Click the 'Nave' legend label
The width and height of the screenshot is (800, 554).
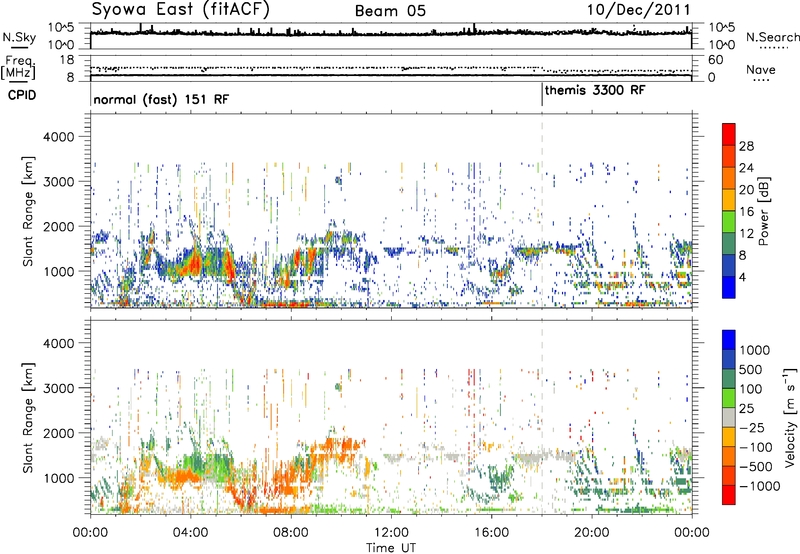tap(761, 69)
